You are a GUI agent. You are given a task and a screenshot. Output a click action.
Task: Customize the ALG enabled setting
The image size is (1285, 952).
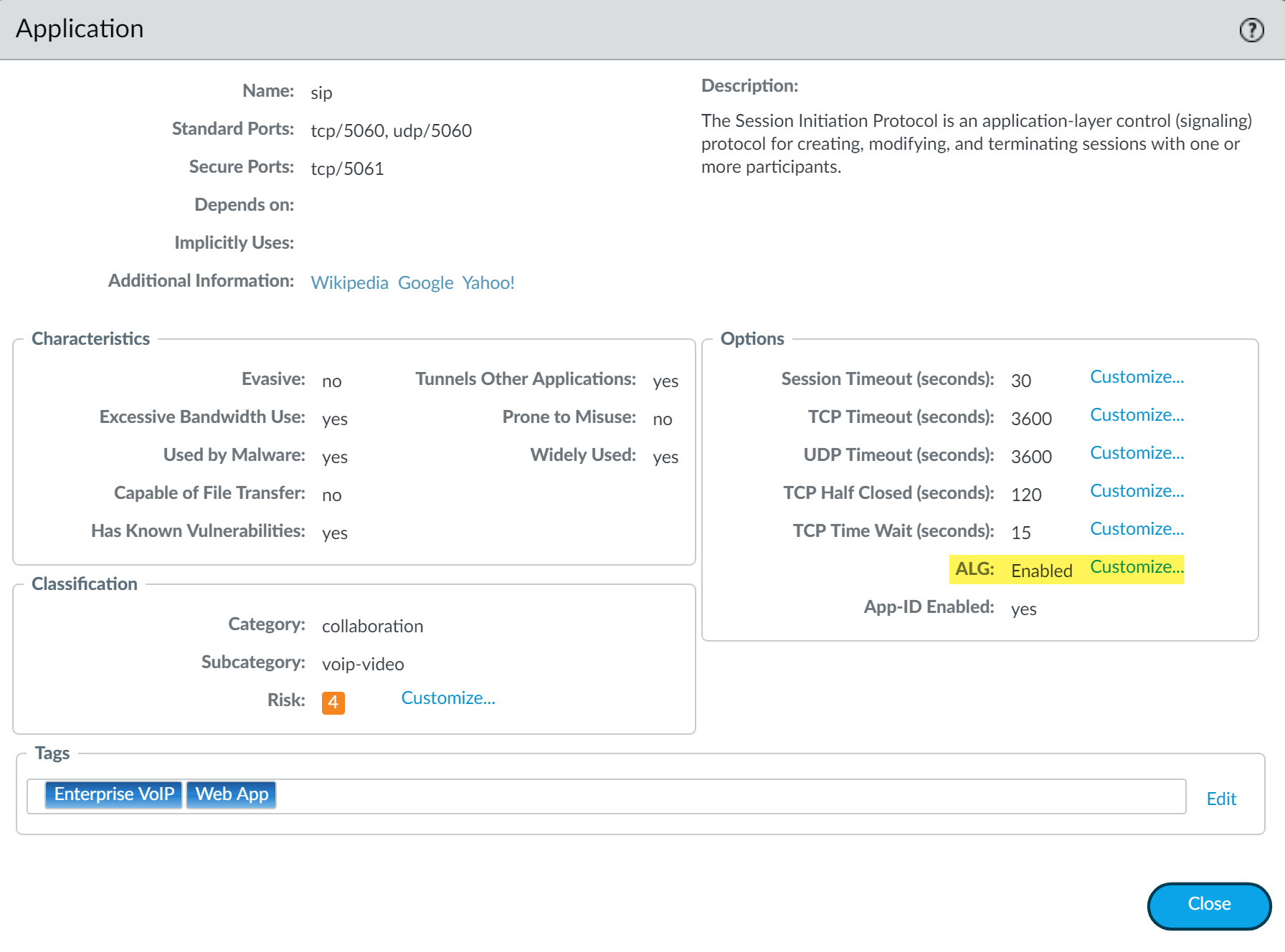click(x=1136, y=567)
